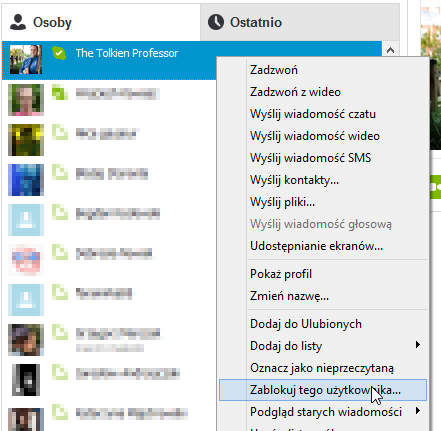441x431 pixels.
Task: Choose Oznacz jako nieprzeczytaną
Action: 323,368
